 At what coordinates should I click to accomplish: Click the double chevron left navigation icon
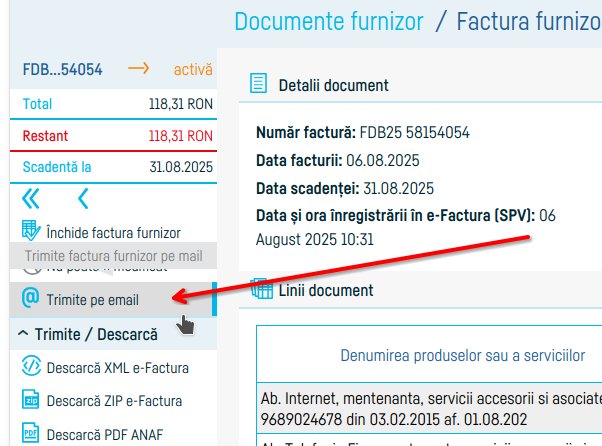pyautogui.click(x=31, y=198)
